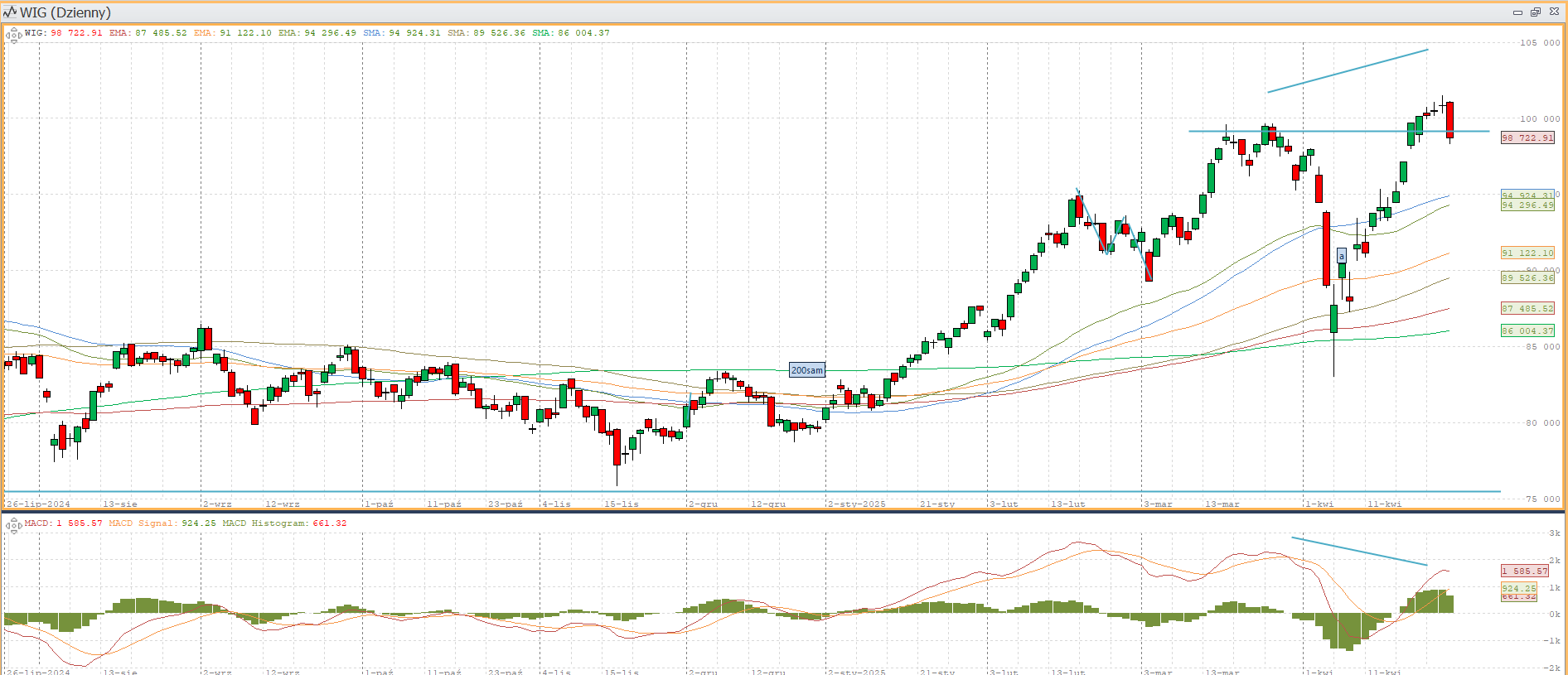1568x675 pixels.
Task: Click the 94 924.31 SMA price tag
Action: coord(1527,195)
